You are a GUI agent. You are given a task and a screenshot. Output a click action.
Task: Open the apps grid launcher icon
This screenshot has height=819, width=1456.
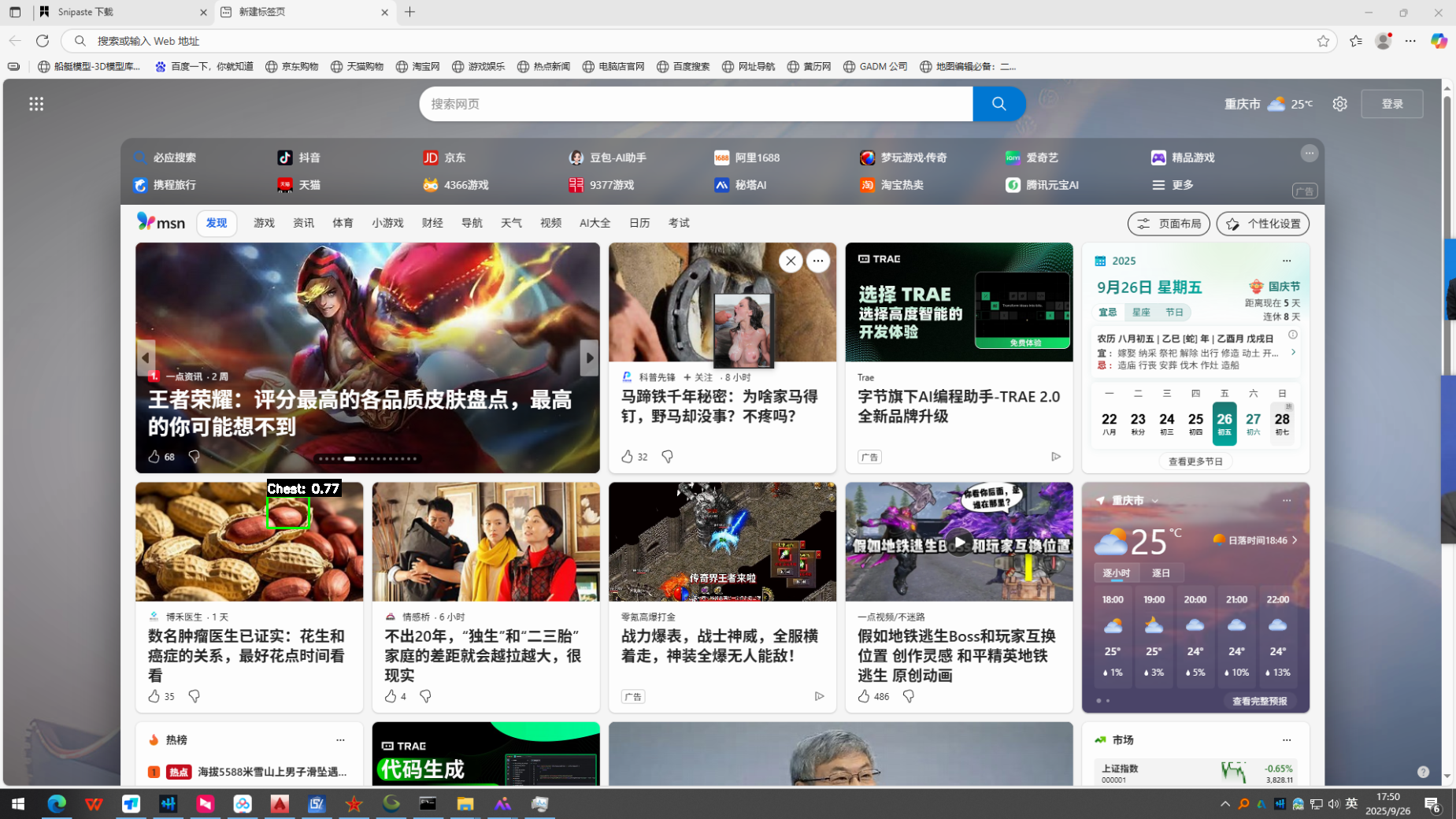tap(36, 104)
